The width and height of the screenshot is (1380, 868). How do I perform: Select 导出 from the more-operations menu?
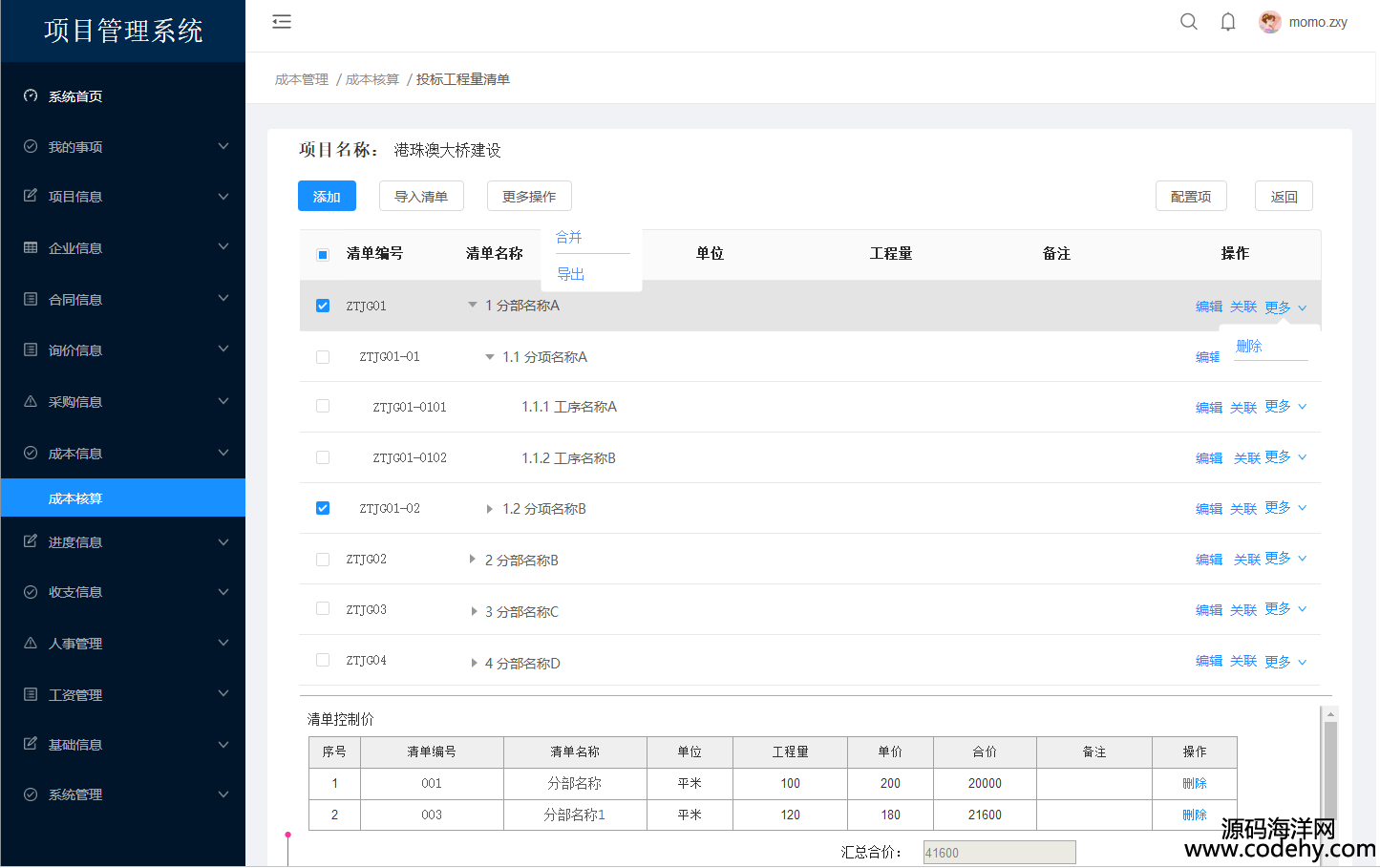(571, 274)
